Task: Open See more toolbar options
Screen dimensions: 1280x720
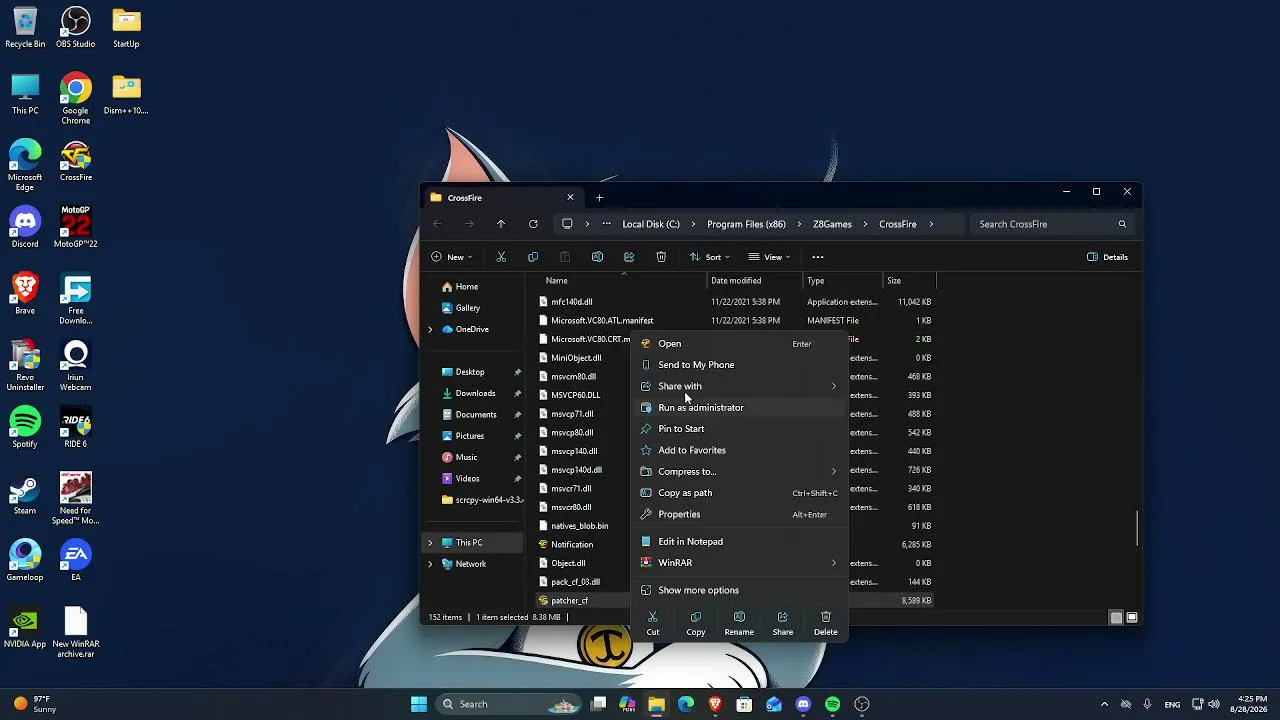Action: 818,257
